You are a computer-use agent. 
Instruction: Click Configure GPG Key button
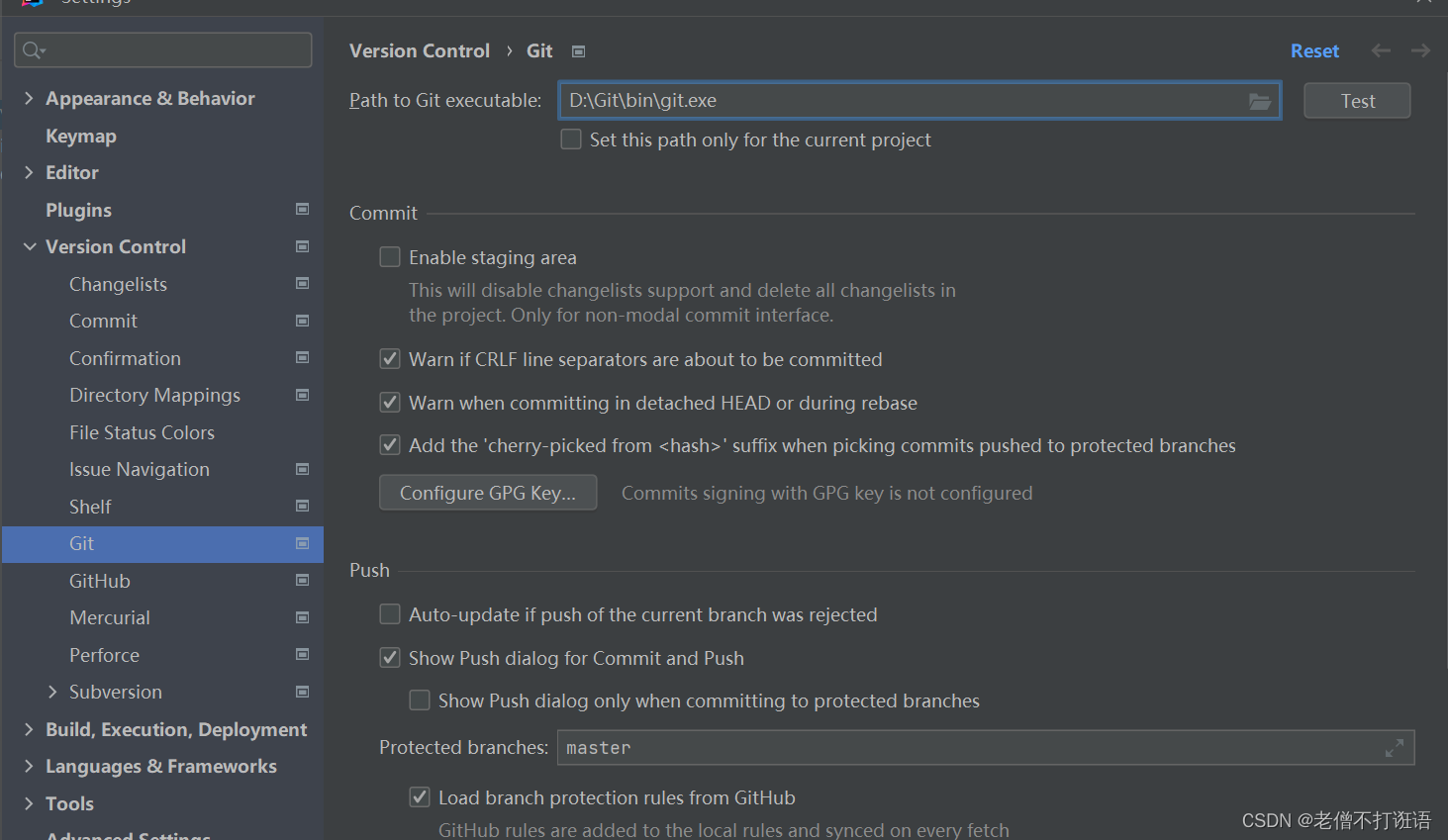point(488,493)
